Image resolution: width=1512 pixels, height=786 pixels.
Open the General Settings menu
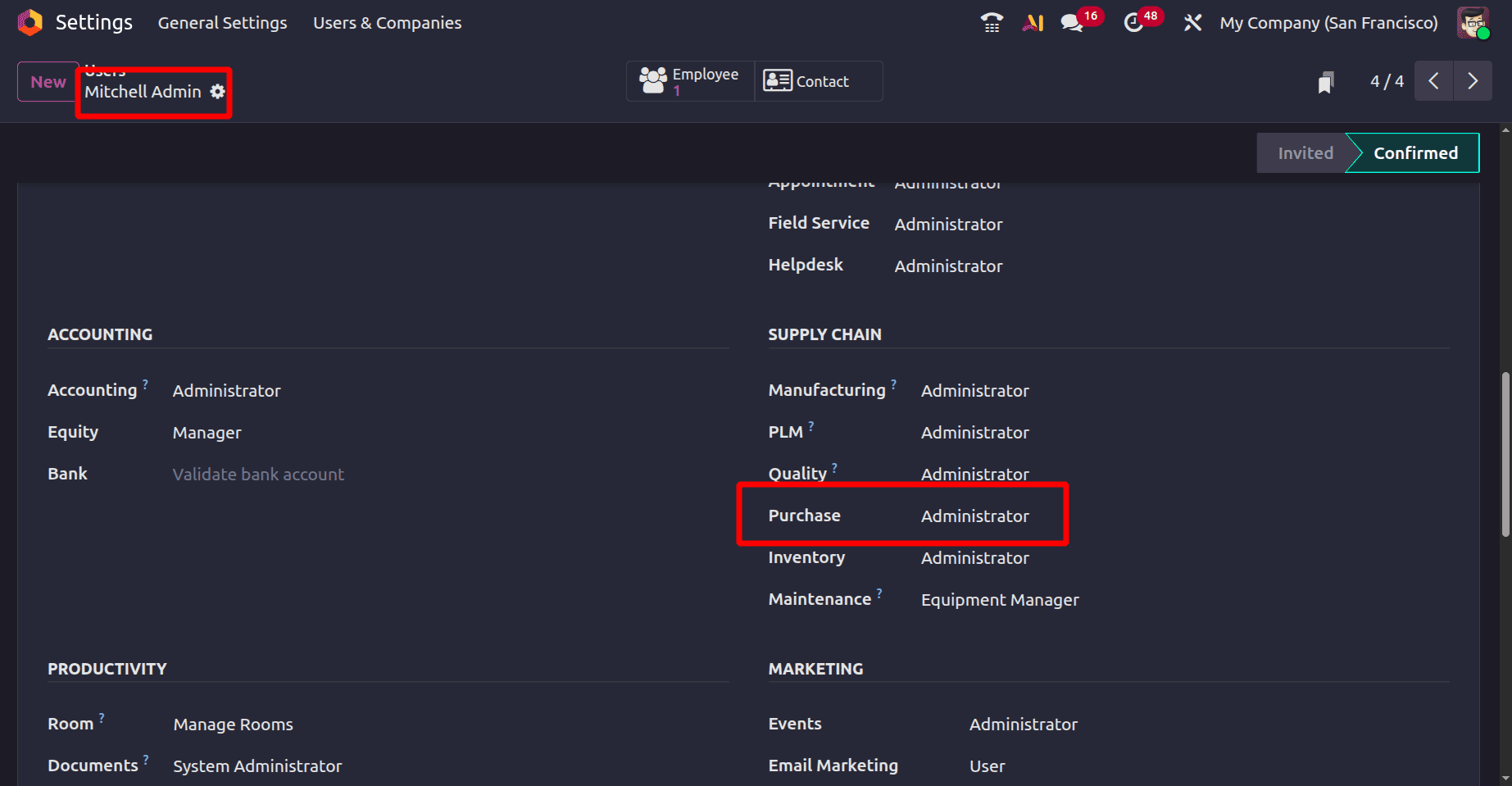click(222, 23)
